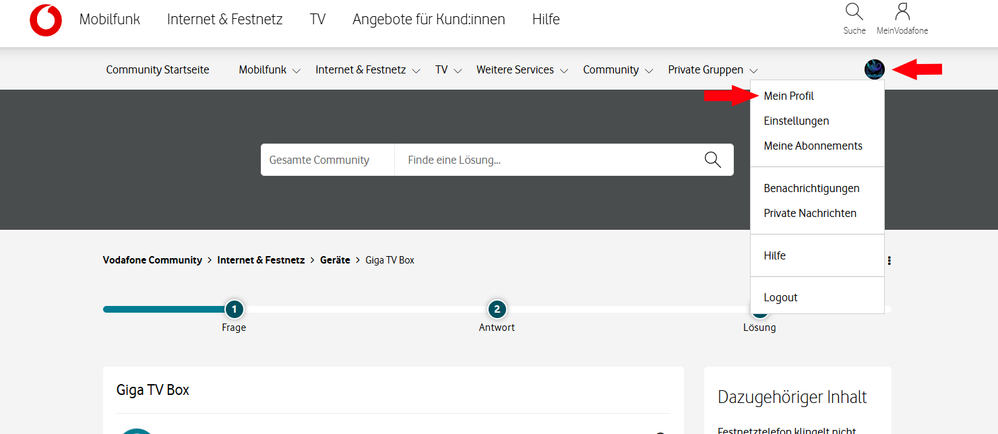Open Gesamte Community search scope selector
Viewport: 998px width, 434px height.
tap(327, 160)
